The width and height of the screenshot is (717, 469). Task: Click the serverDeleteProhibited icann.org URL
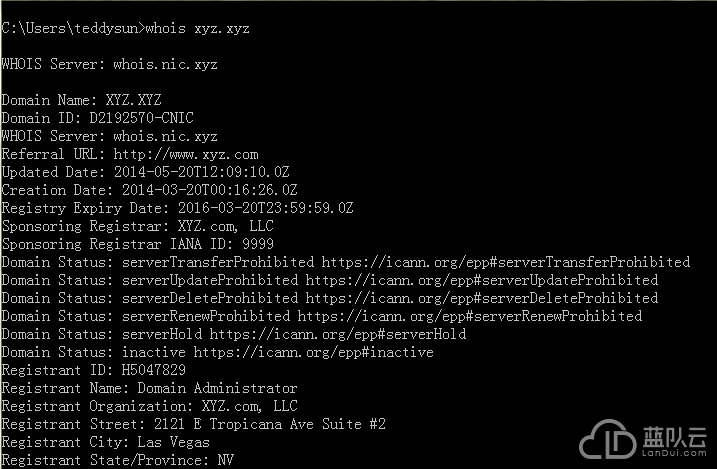pos(482,298)
